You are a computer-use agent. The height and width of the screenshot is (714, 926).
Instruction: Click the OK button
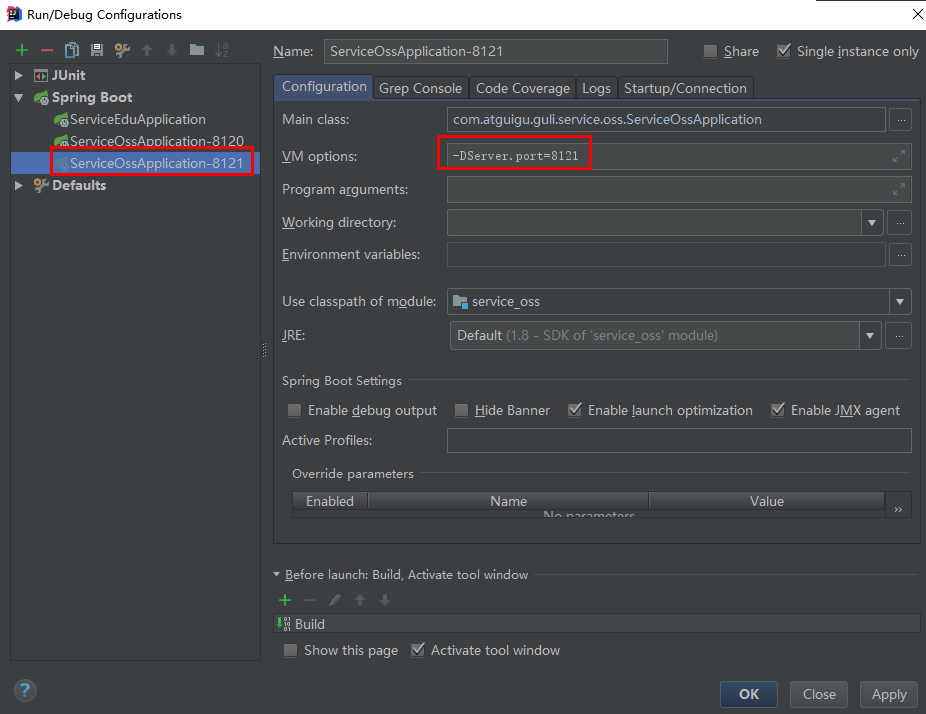(x=749, y=694)
